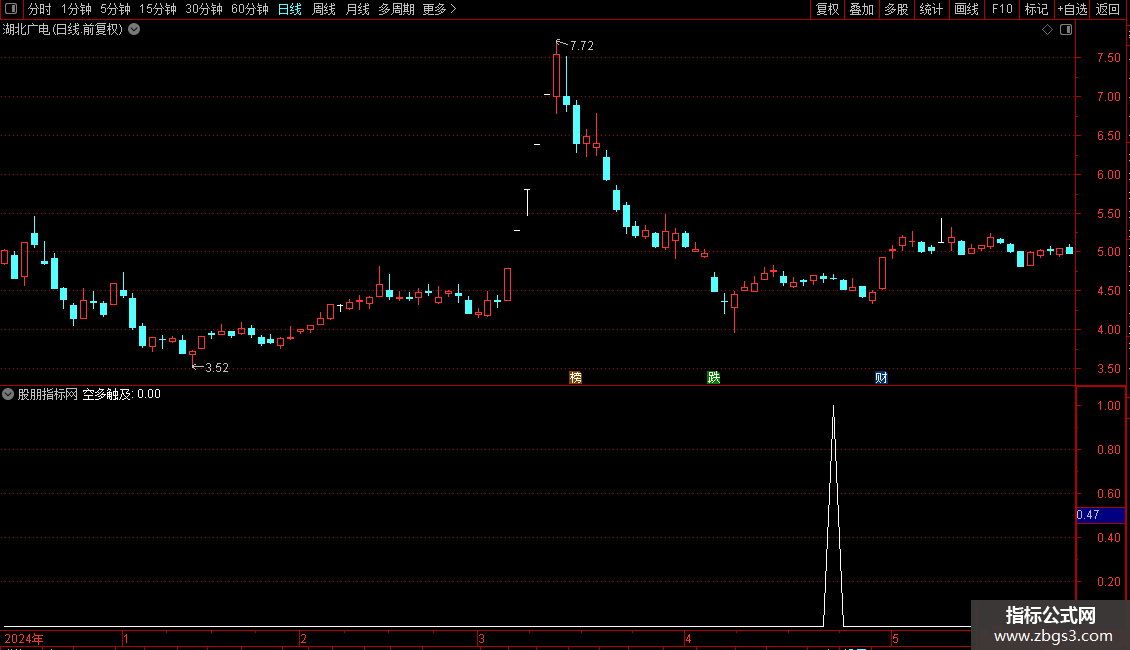Viewport: 1130px width, 650px height.
Task: Click 返回 to go back
Action: click(x=1108, y=9)
